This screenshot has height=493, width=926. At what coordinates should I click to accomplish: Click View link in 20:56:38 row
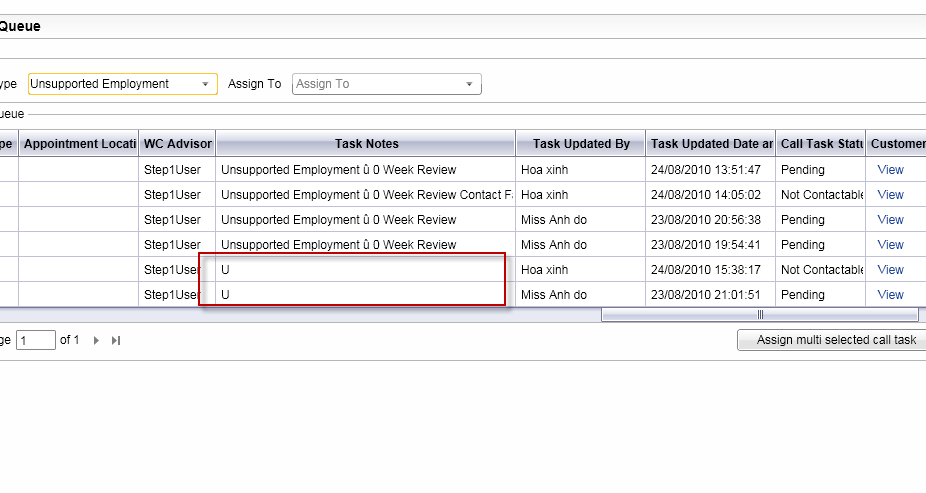890,220
